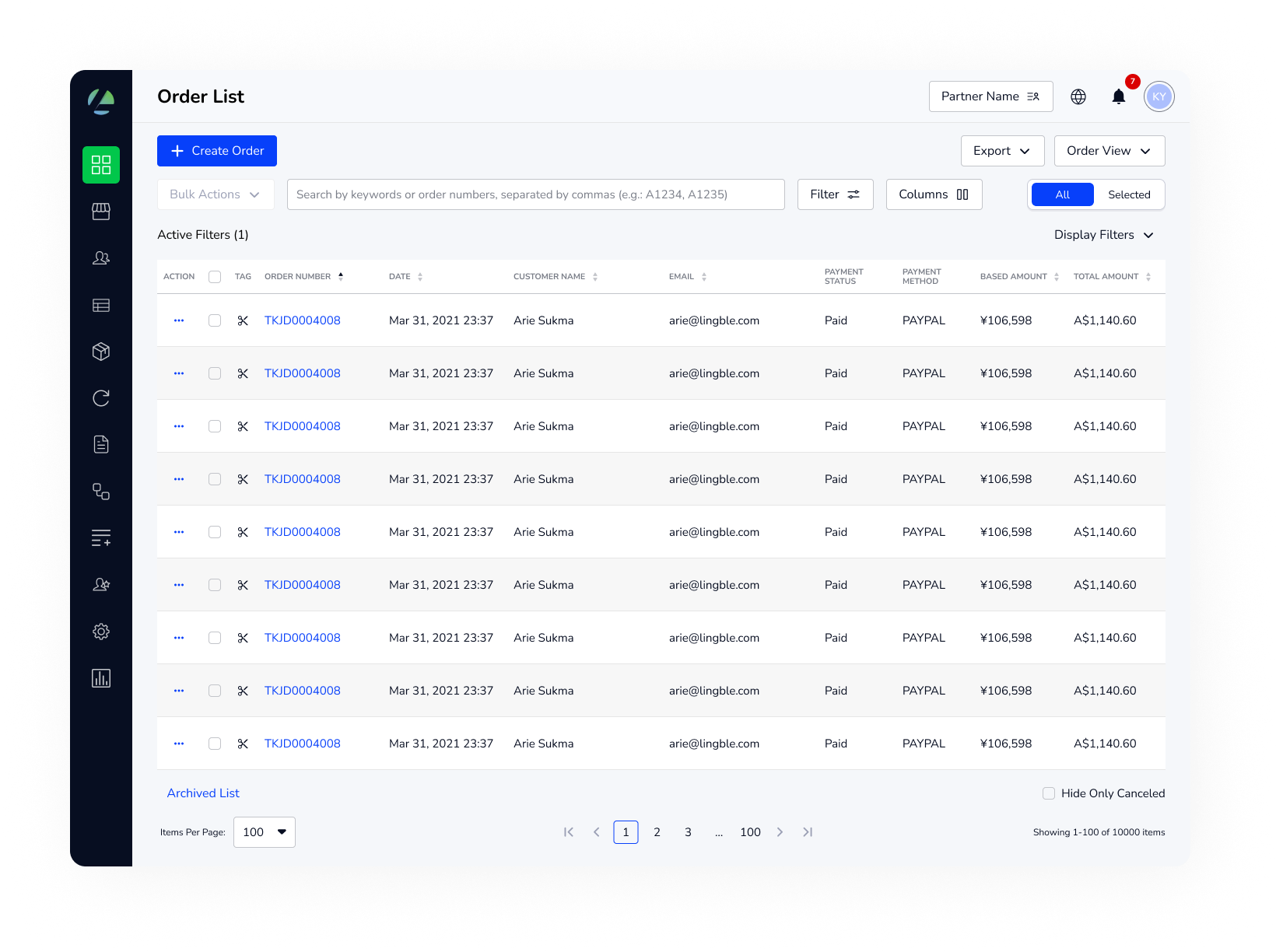
Task: Open the Columns chooser
Action: 934,194
